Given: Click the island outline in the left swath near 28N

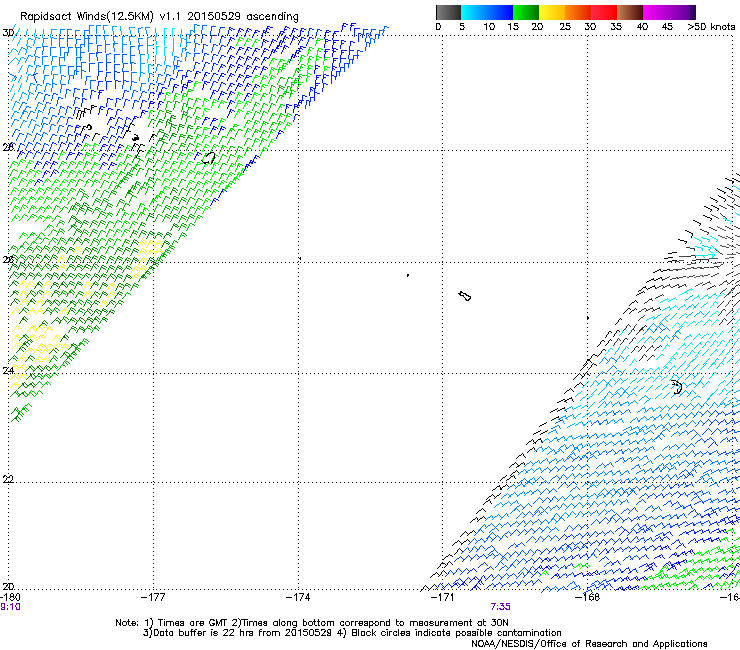Looking at the screenshot, I should (208, 158).
